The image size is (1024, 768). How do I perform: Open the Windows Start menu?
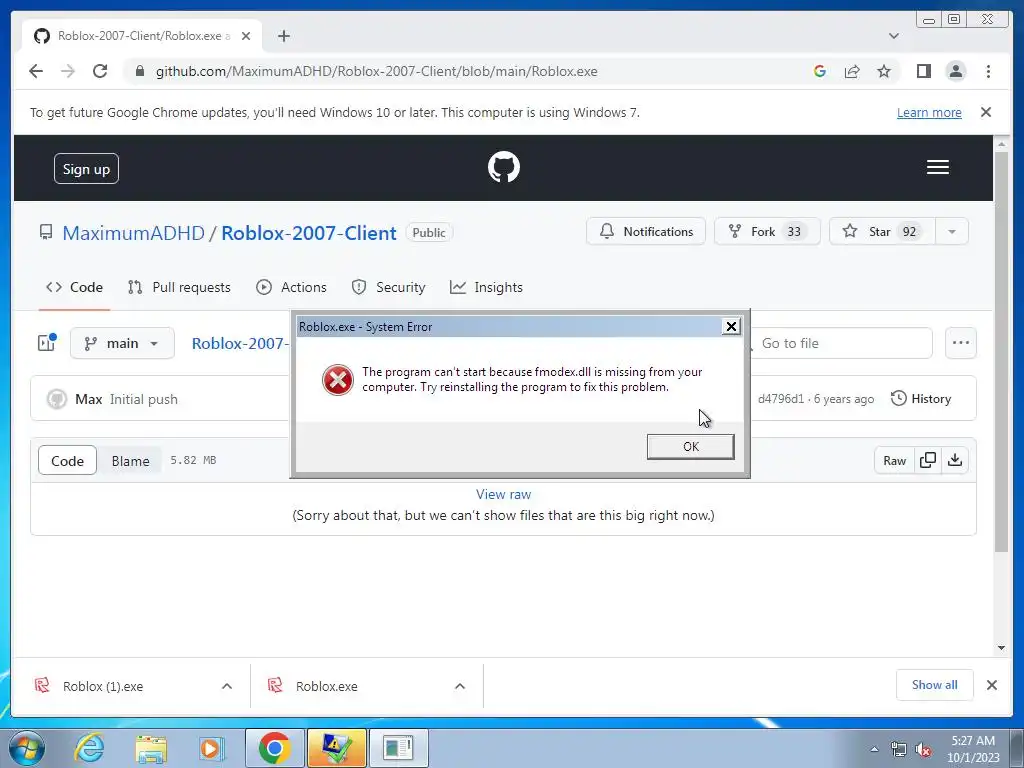point(26,748)
